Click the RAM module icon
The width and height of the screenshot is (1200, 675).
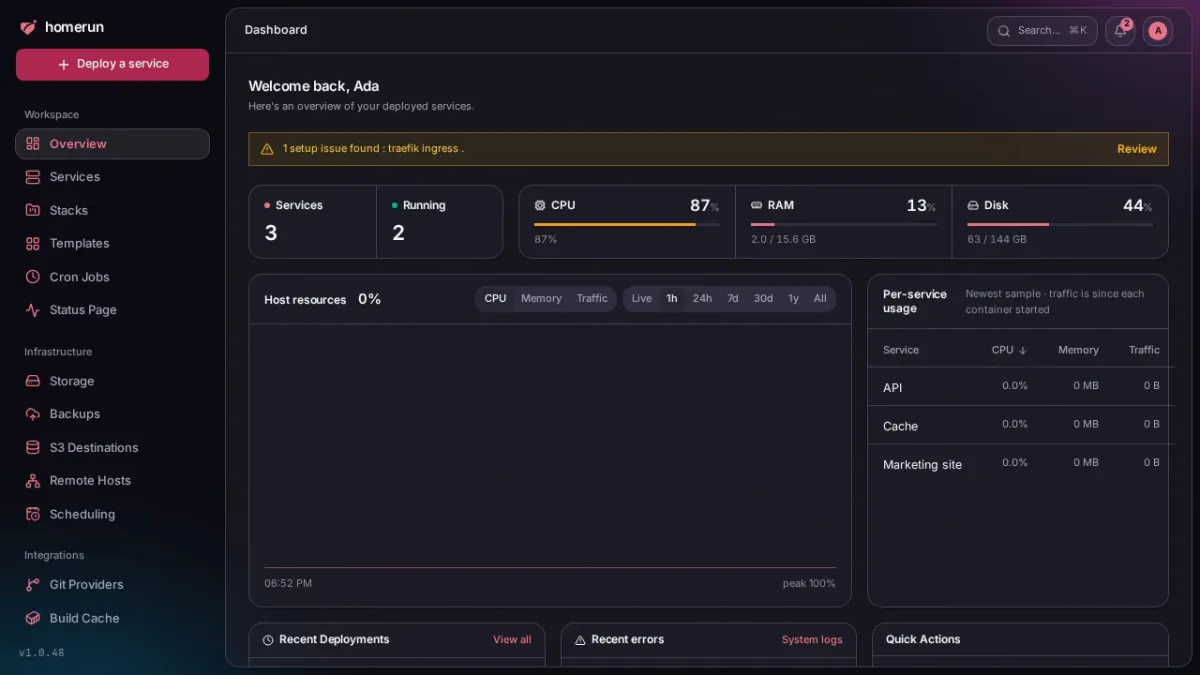click(x=757, y=205)
